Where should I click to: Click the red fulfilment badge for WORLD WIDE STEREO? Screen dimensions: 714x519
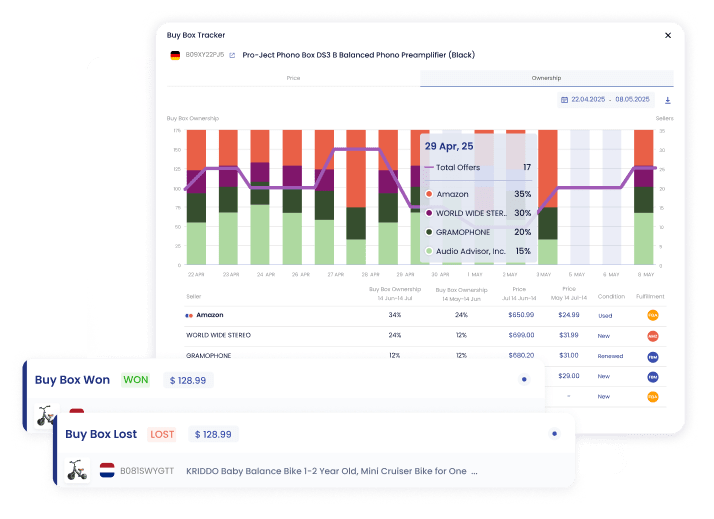[652, 336]
